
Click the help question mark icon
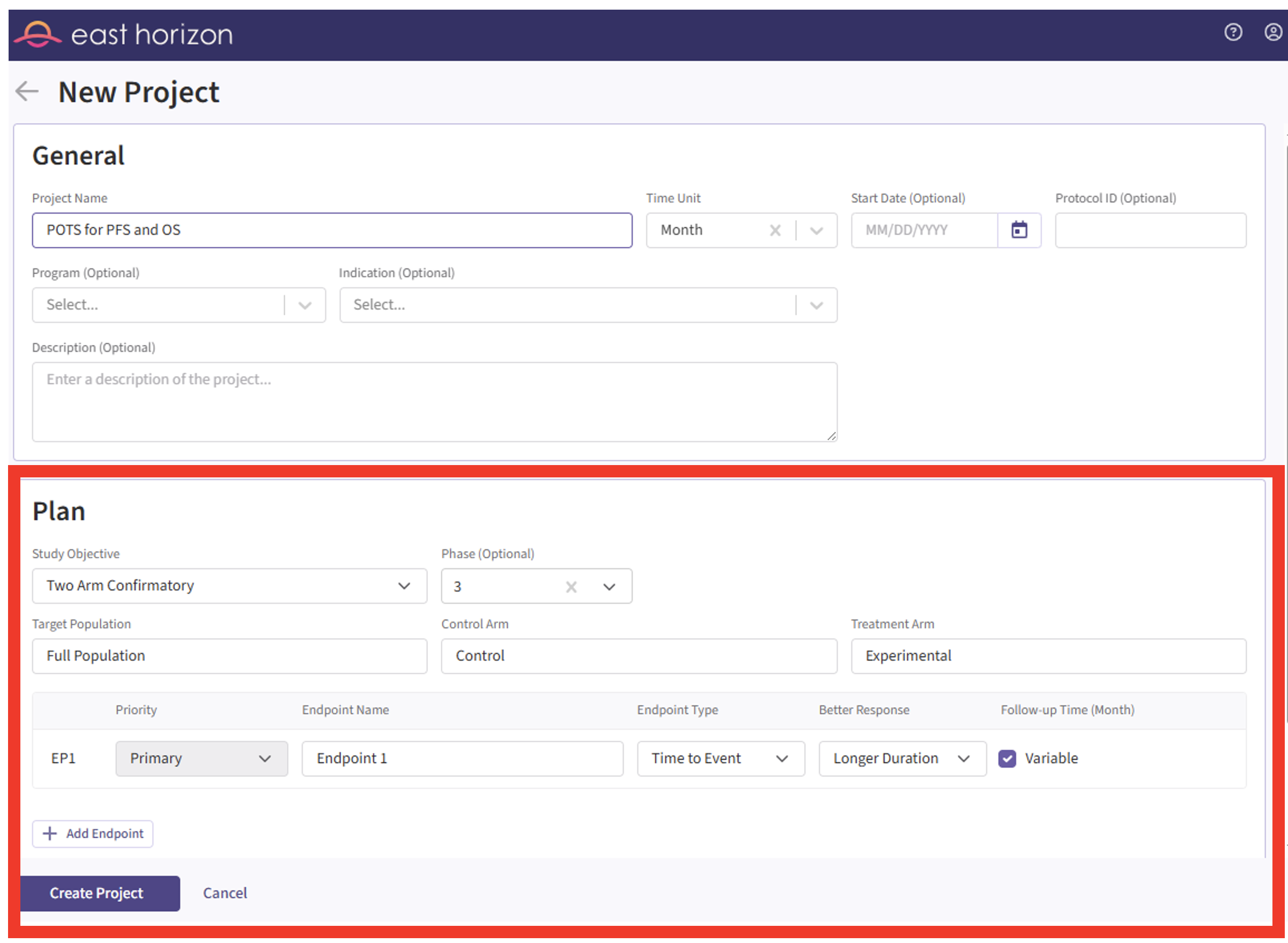[x=1233, y=33]
